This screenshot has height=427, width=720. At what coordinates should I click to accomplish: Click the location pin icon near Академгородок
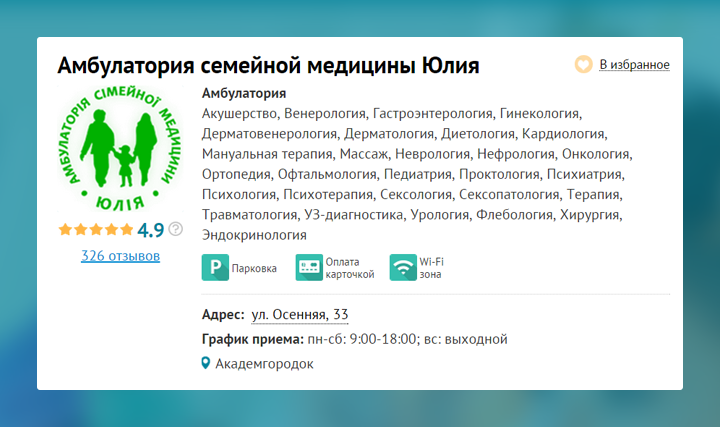pos(206,363)
